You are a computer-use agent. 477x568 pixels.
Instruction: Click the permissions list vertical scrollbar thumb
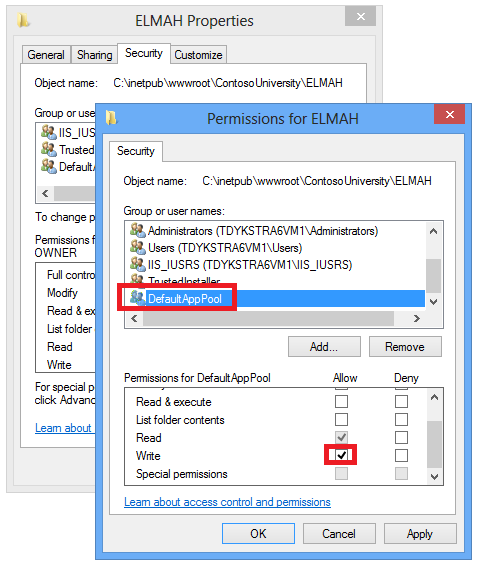pos(434,444)
